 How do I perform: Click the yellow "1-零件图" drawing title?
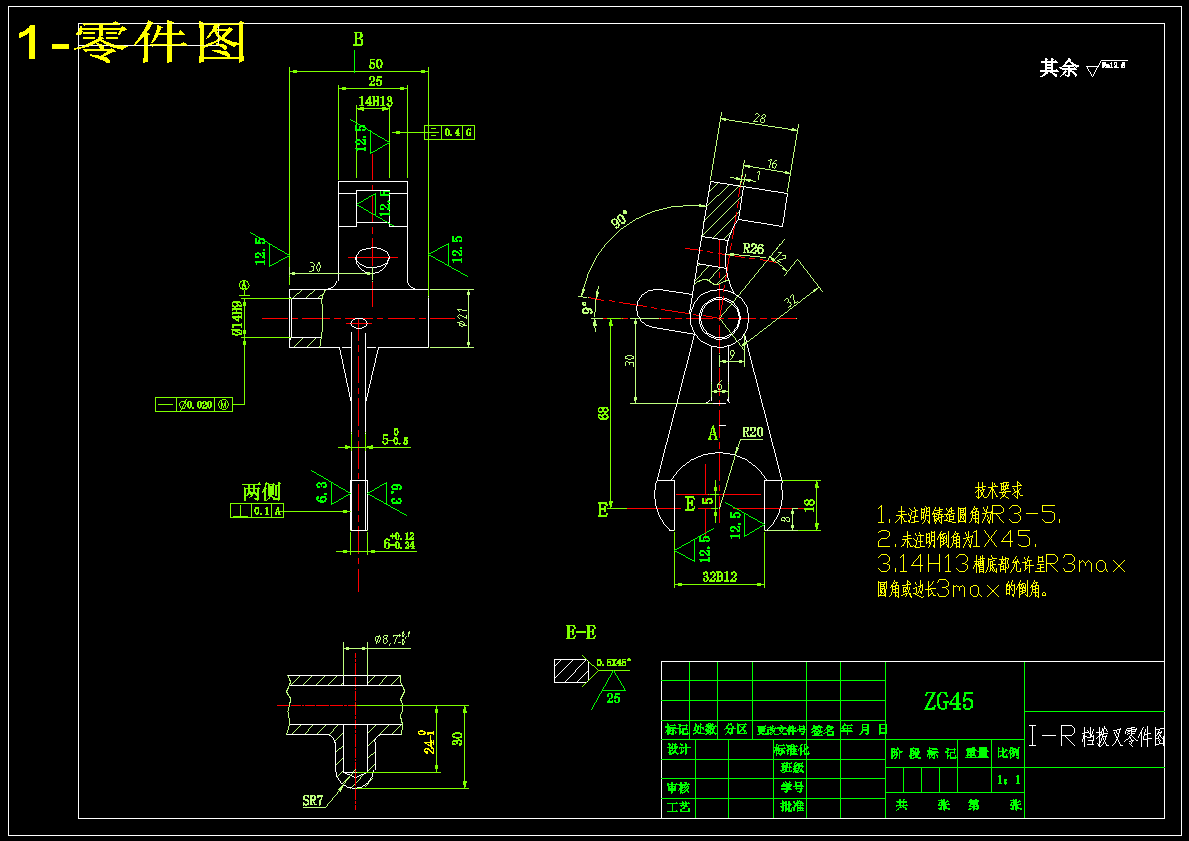(131, 42)
